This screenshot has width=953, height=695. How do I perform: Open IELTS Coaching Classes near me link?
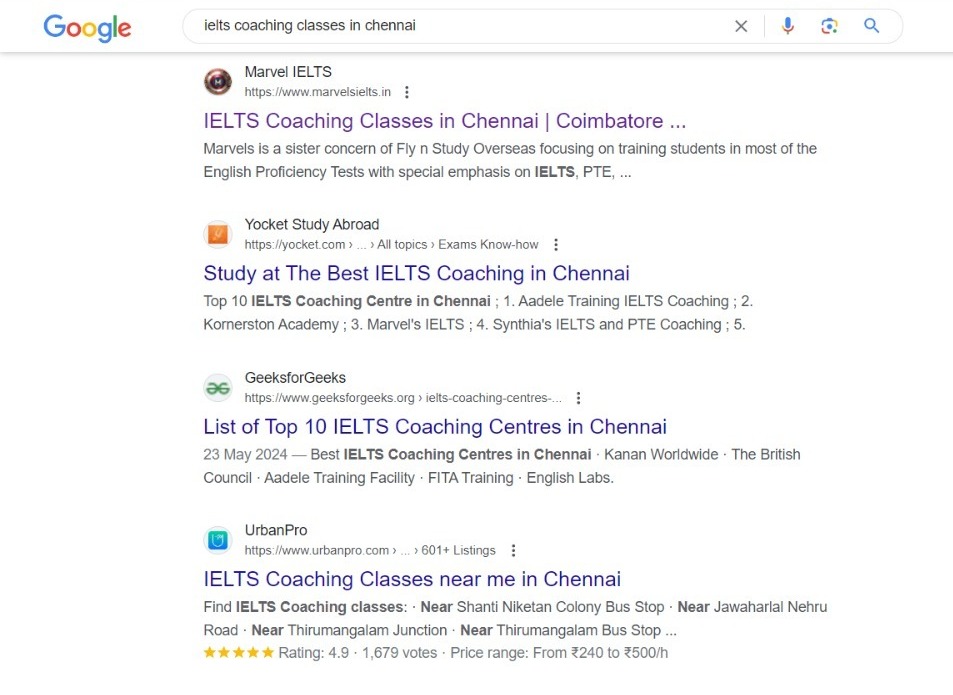412,579
